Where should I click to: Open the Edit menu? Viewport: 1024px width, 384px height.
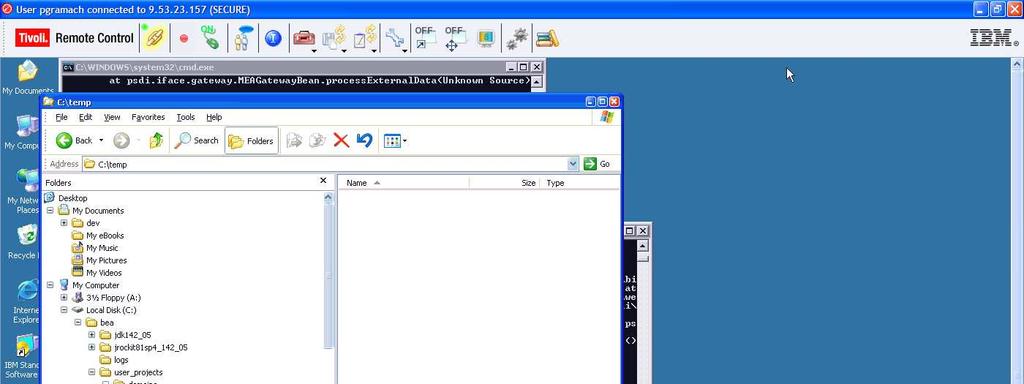86,117
